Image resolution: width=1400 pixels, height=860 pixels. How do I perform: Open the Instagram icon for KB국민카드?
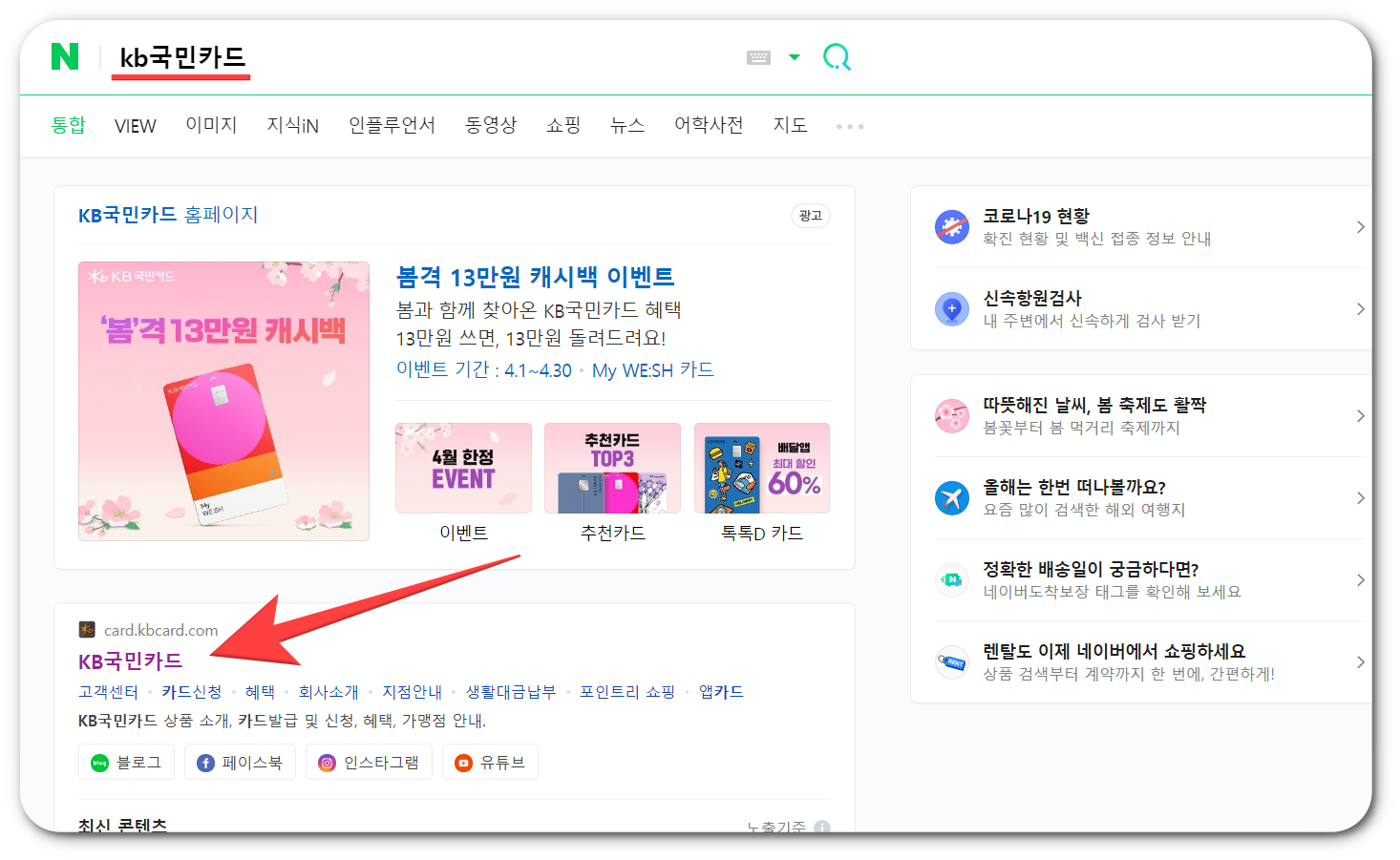tap(327, 762)
